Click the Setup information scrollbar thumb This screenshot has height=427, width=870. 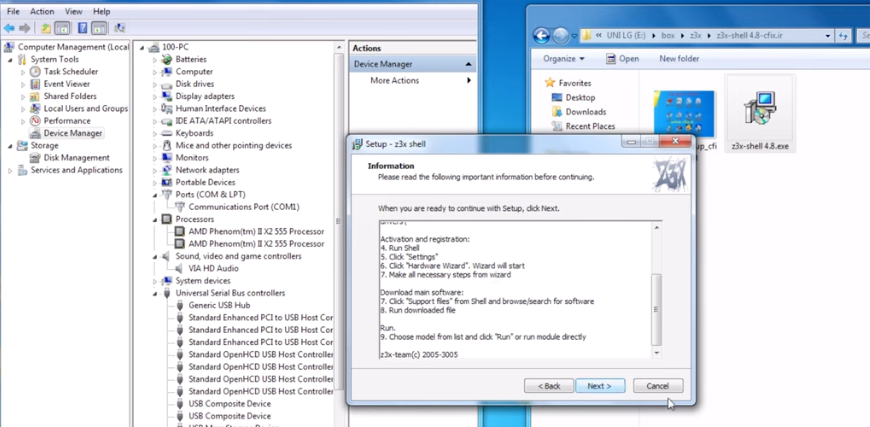point(656,309)
